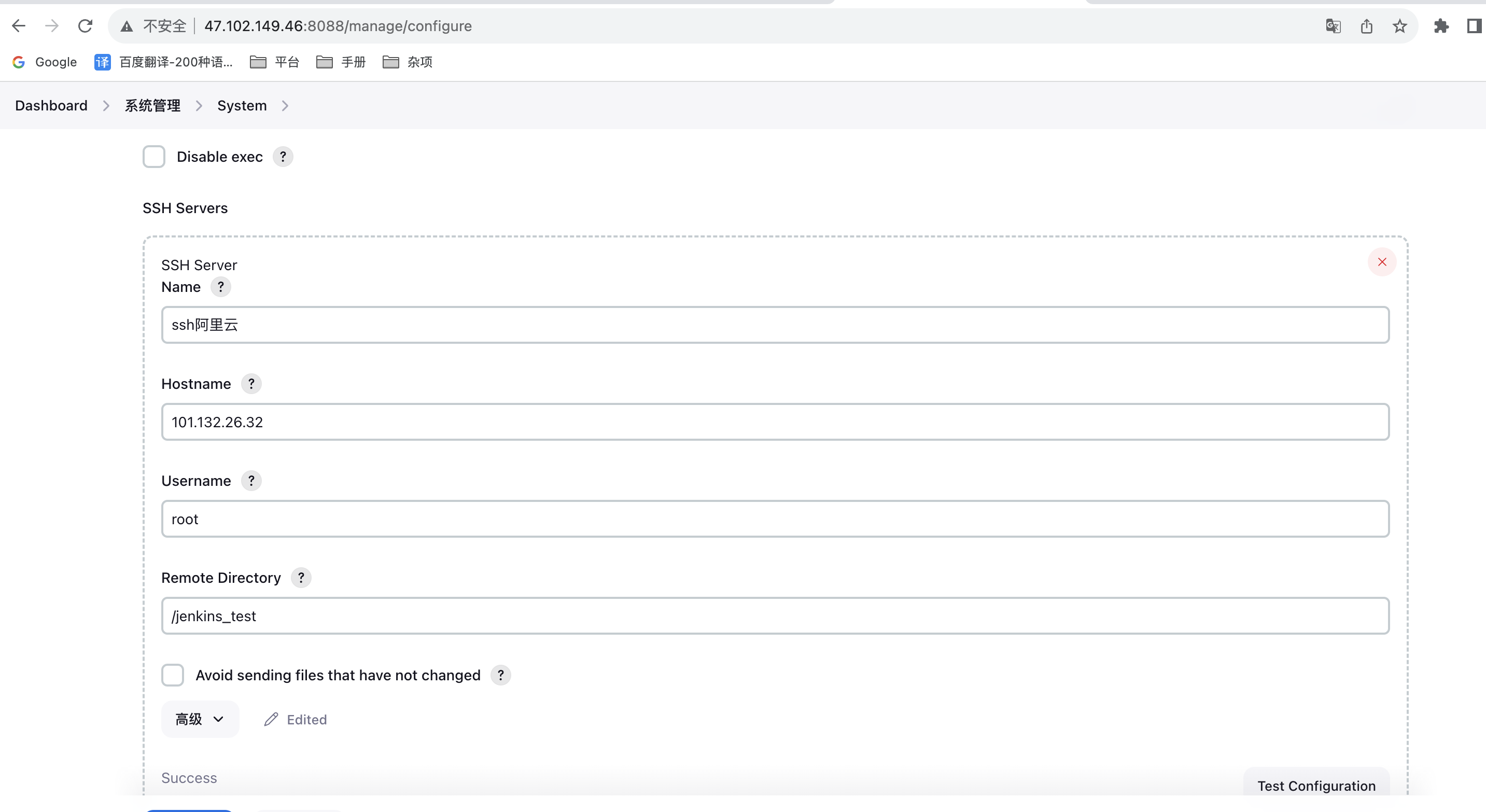The image size is (1486, 812).
Task: Select the Name input field
Action: tap(775, 325)
